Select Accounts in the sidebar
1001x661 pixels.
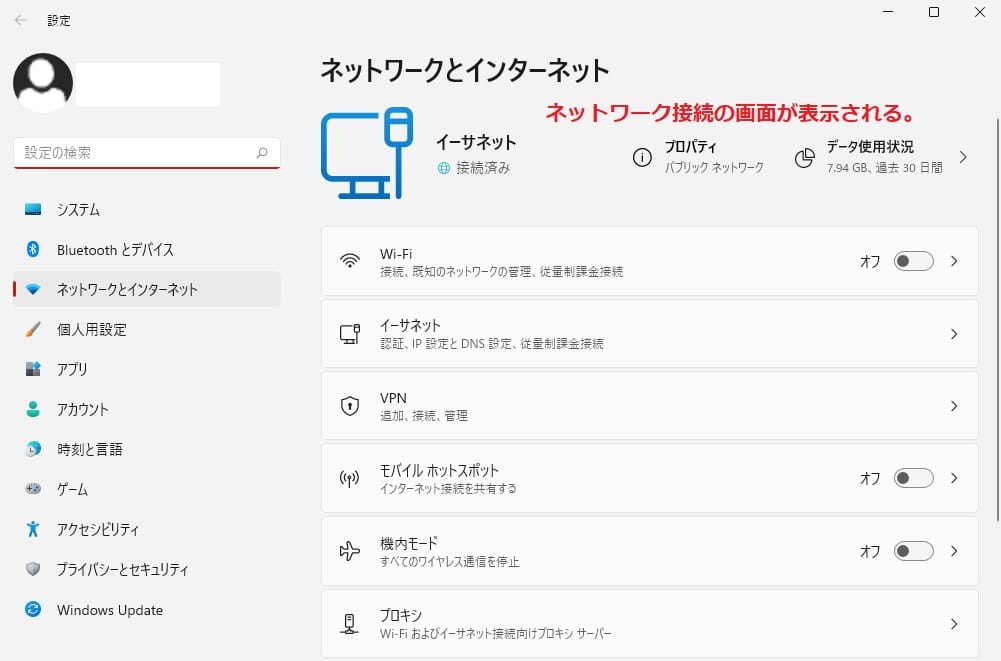[x=31, y=409]
